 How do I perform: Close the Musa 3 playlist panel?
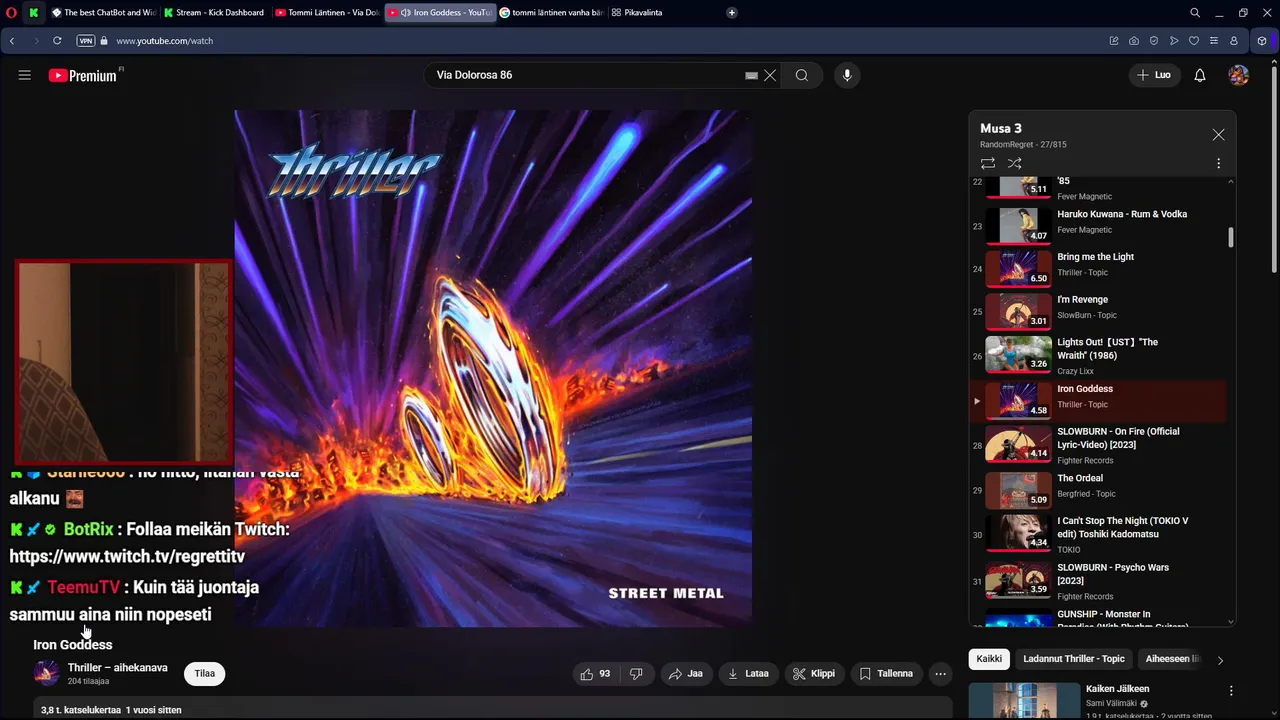(x=1218, y=134)
